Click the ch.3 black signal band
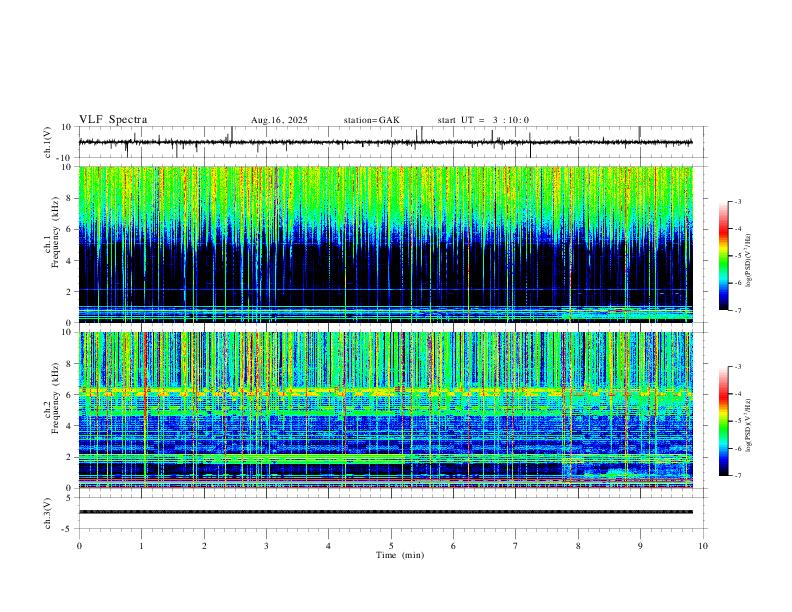Screen dimensions: 792x612 [x=386, y=512]
